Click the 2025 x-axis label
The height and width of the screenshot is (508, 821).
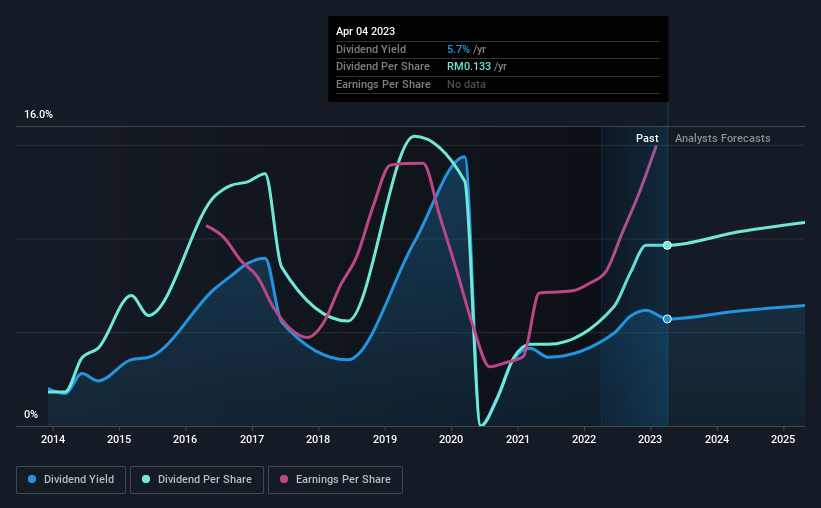(x=783, y=439)
